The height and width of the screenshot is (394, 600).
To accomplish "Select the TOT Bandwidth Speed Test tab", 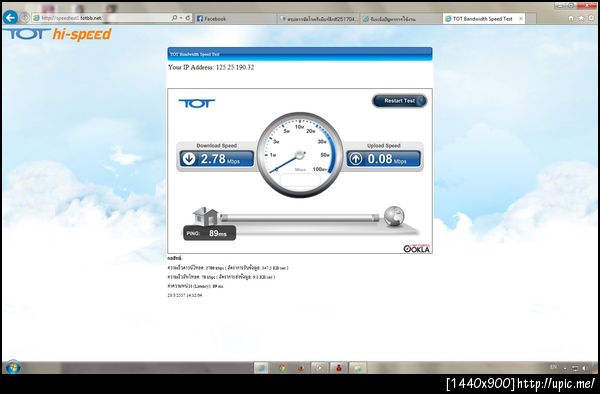I will pyautogui.click(x=483, y=18).
